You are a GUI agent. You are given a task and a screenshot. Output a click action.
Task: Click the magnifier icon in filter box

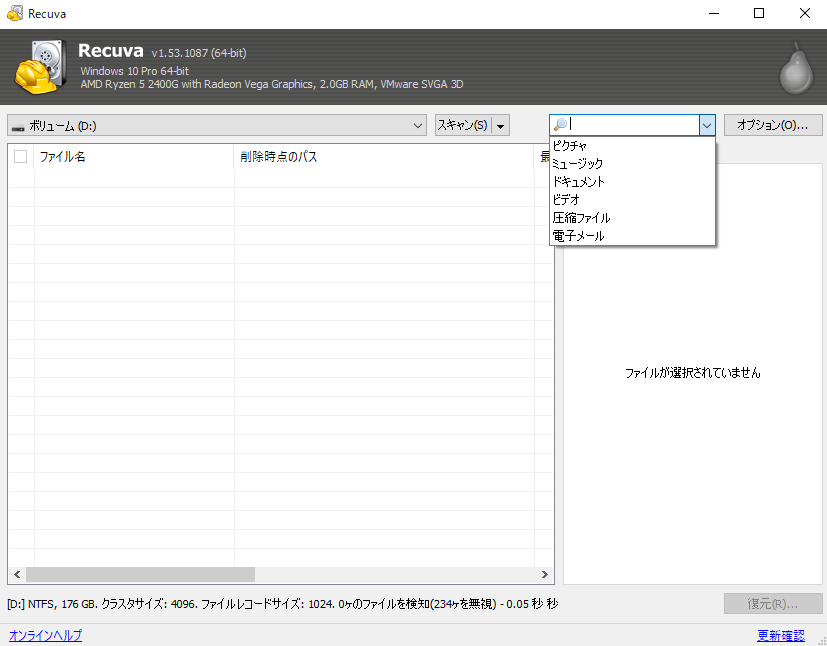(x=561, y=125)
